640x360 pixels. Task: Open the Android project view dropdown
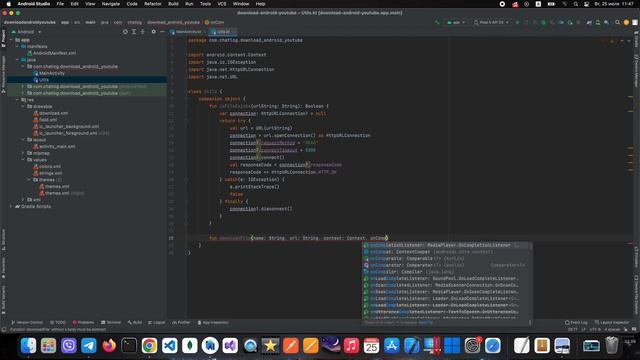click(x=27, y=32)
